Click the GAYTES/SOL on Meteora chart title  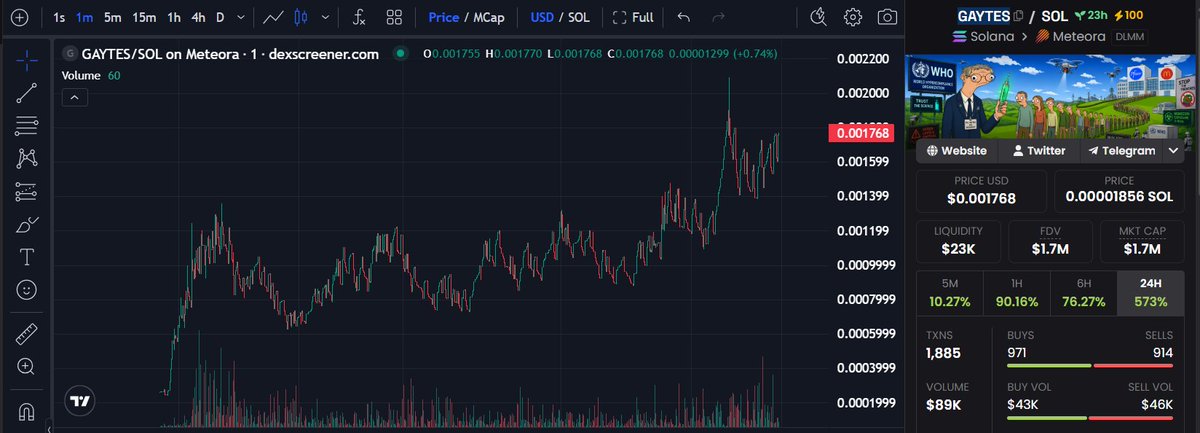coord(229,53)
